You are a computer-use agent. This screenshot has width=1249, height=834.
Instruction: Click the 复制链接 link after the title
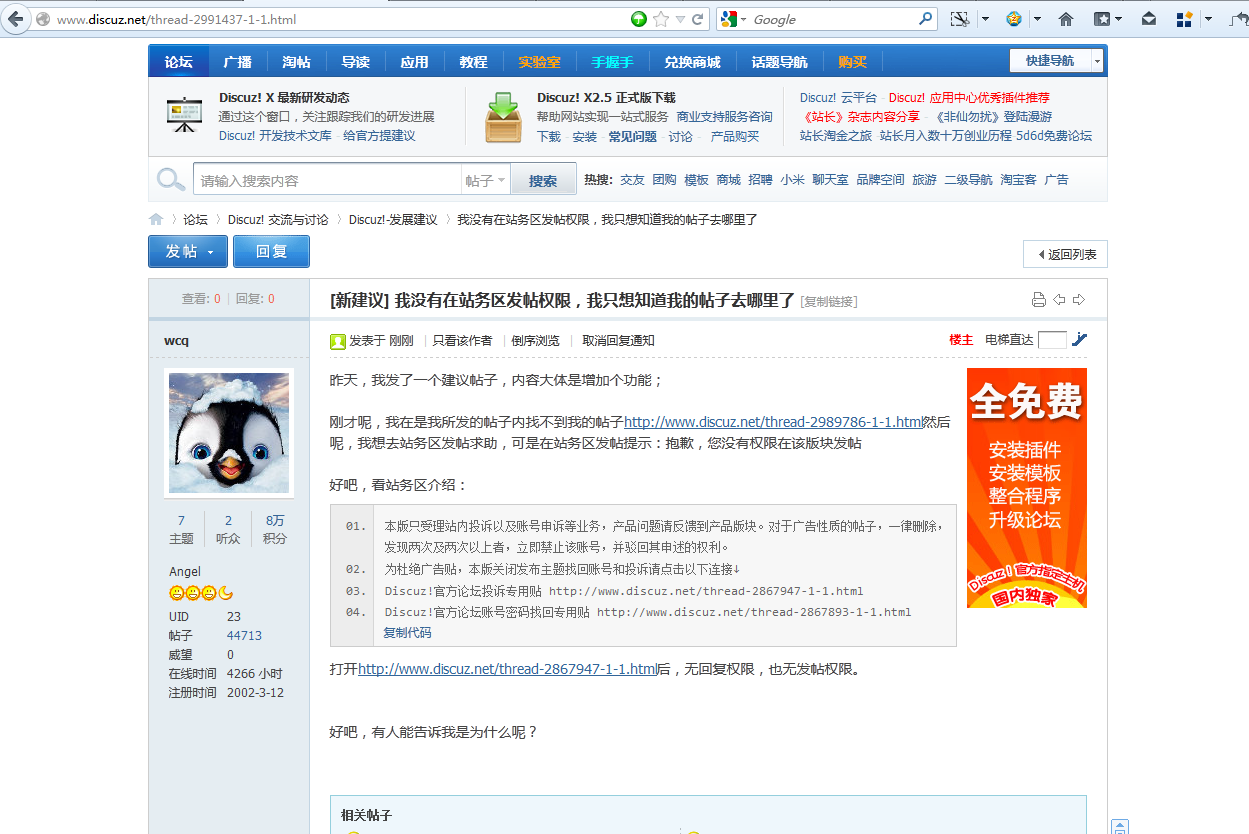(x=829, y=301)
